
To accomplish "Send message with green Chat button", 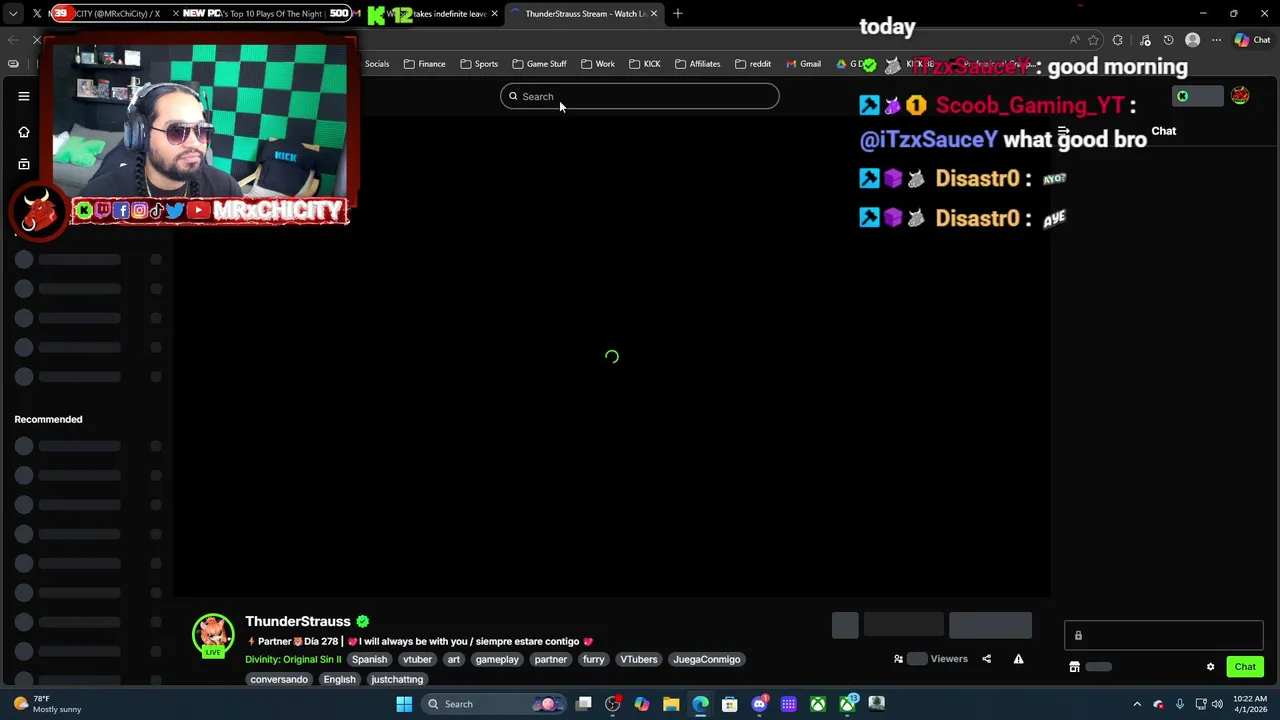I will pos(1245,667).
